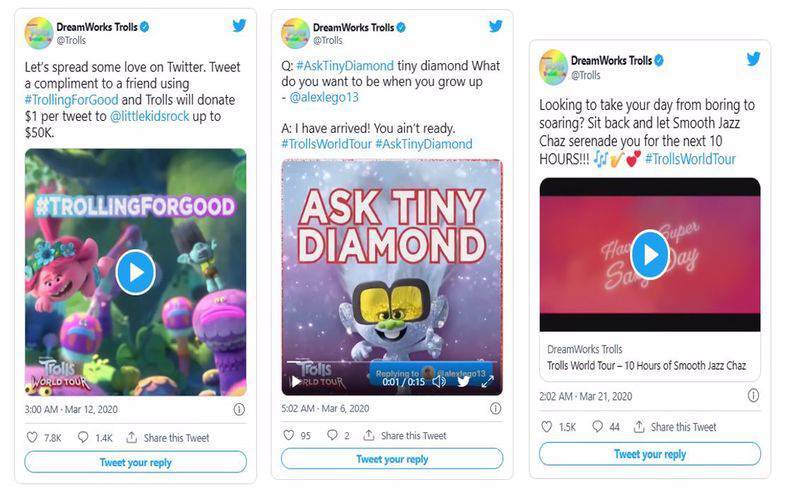Screen dimensions: 800x500
Task: Share the Mar 6, 2020 tweet
Action: [405, 435]
